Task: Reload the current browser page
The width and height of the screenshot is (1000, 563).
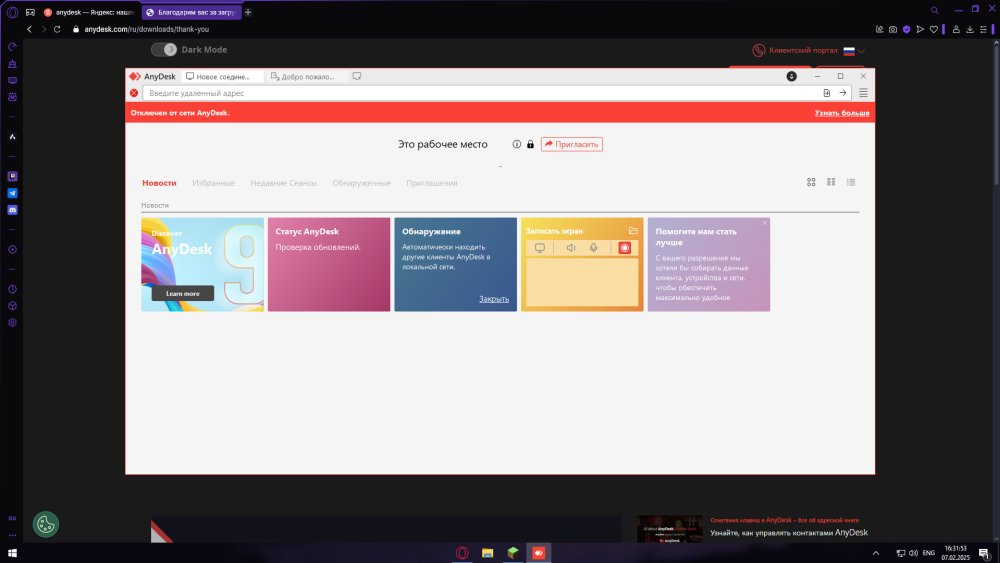Action: click(x=57, y=29)
